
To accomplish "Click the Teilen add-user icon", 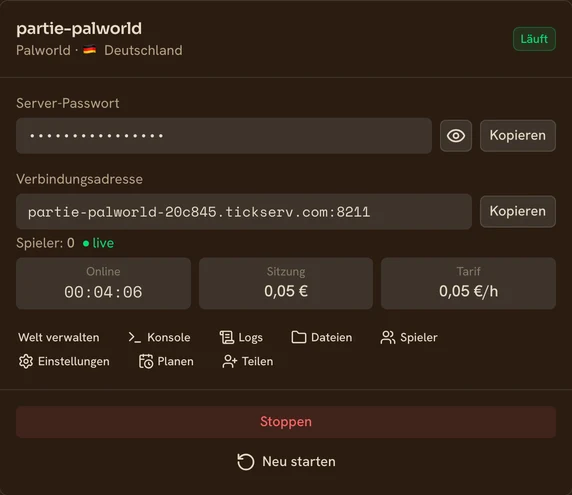I will point(229,361).
